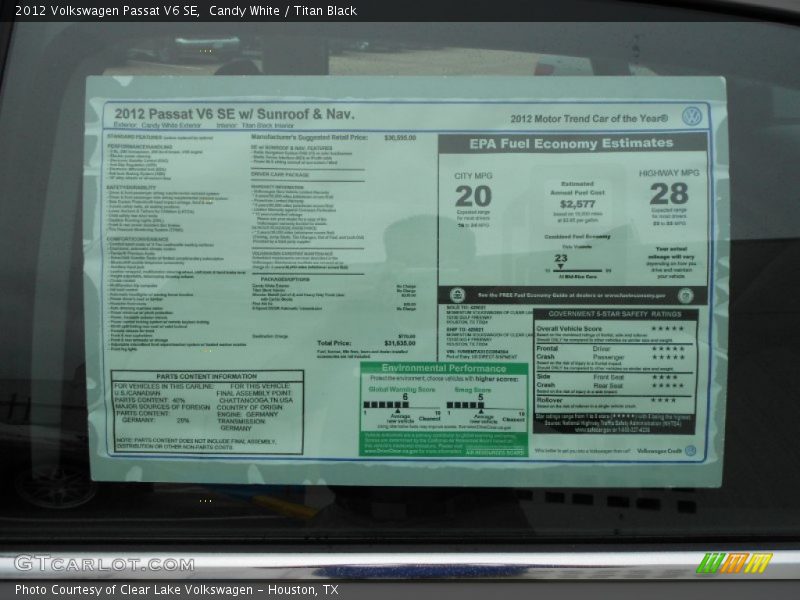This screenshot has width=800, height=600.
Task: Click the combined fuel economy range bar
Action: click(x=577, y=270)
